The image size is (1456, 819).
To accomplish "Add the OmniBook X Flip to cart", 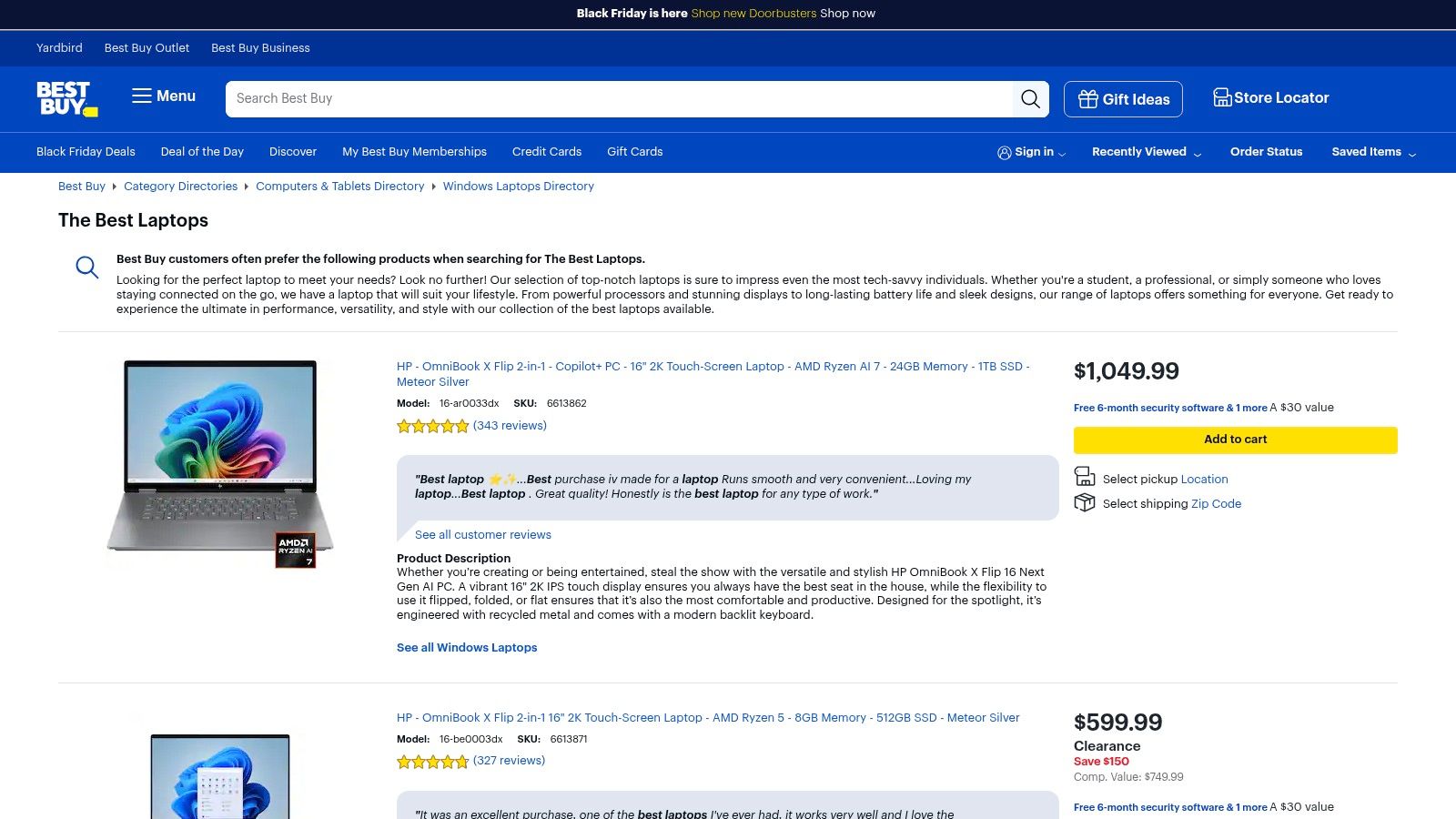I will click(x=1234, y=440).
